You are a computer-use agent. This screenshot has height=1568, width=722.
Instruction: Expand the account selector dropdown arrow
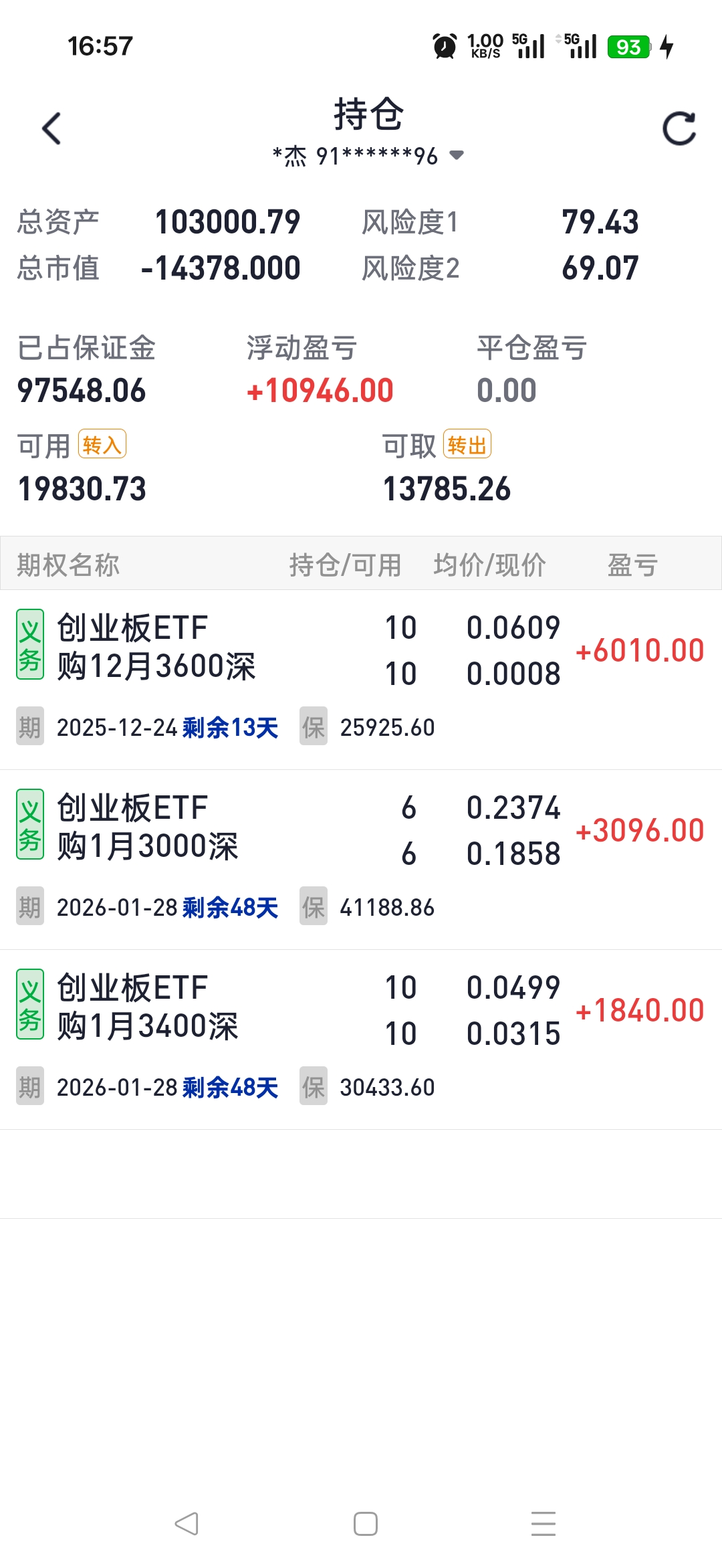[x=457, y=155]
